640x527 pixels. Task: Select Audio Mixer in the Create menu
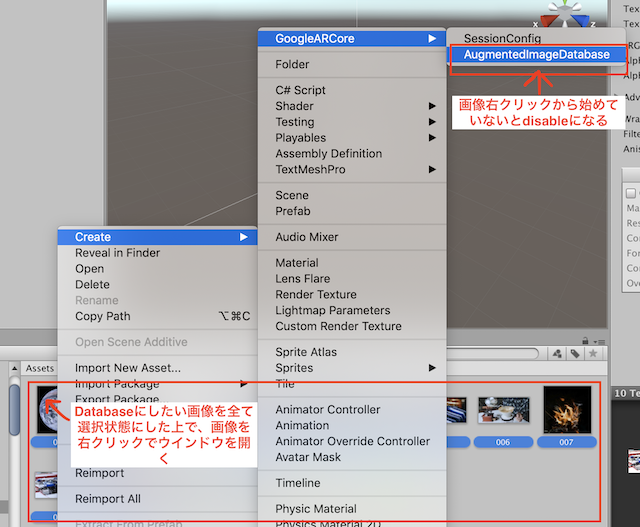(x=352, y=237)
